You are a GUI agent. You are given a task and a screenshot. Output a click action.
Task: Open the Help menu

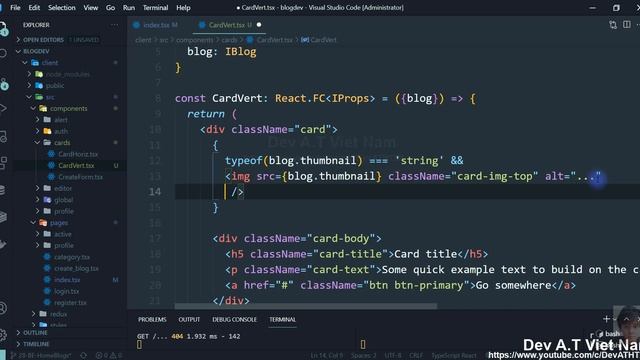(183, 7)
